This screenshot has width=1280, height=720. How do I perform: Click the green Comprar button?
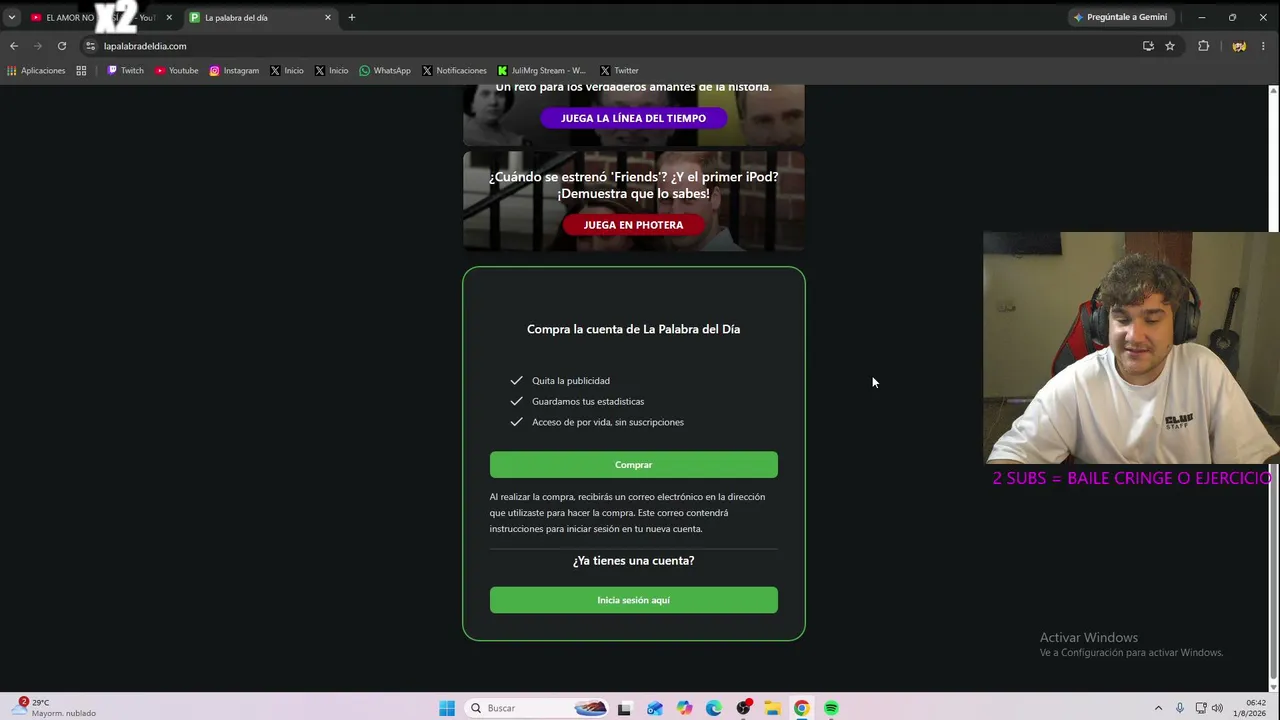[x=634, y=465]
